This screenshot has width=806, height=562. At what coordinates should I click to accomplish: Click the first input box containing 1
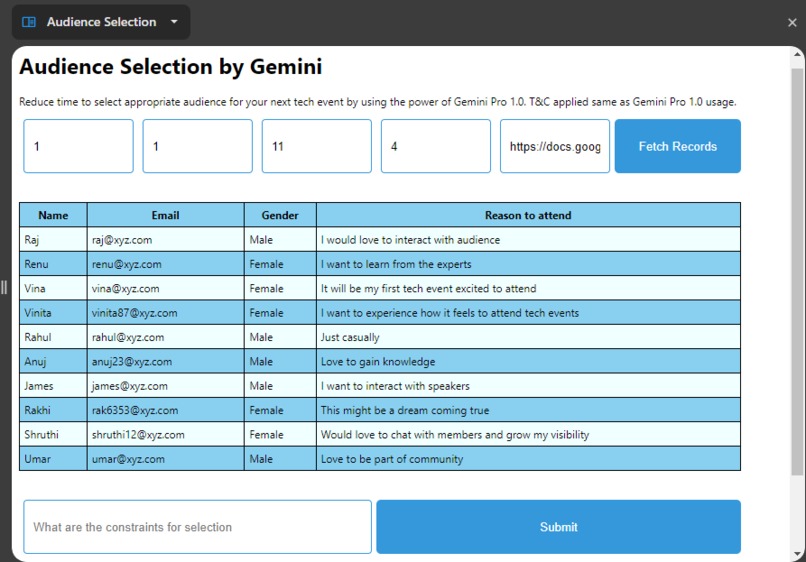[x=78, y=147]
